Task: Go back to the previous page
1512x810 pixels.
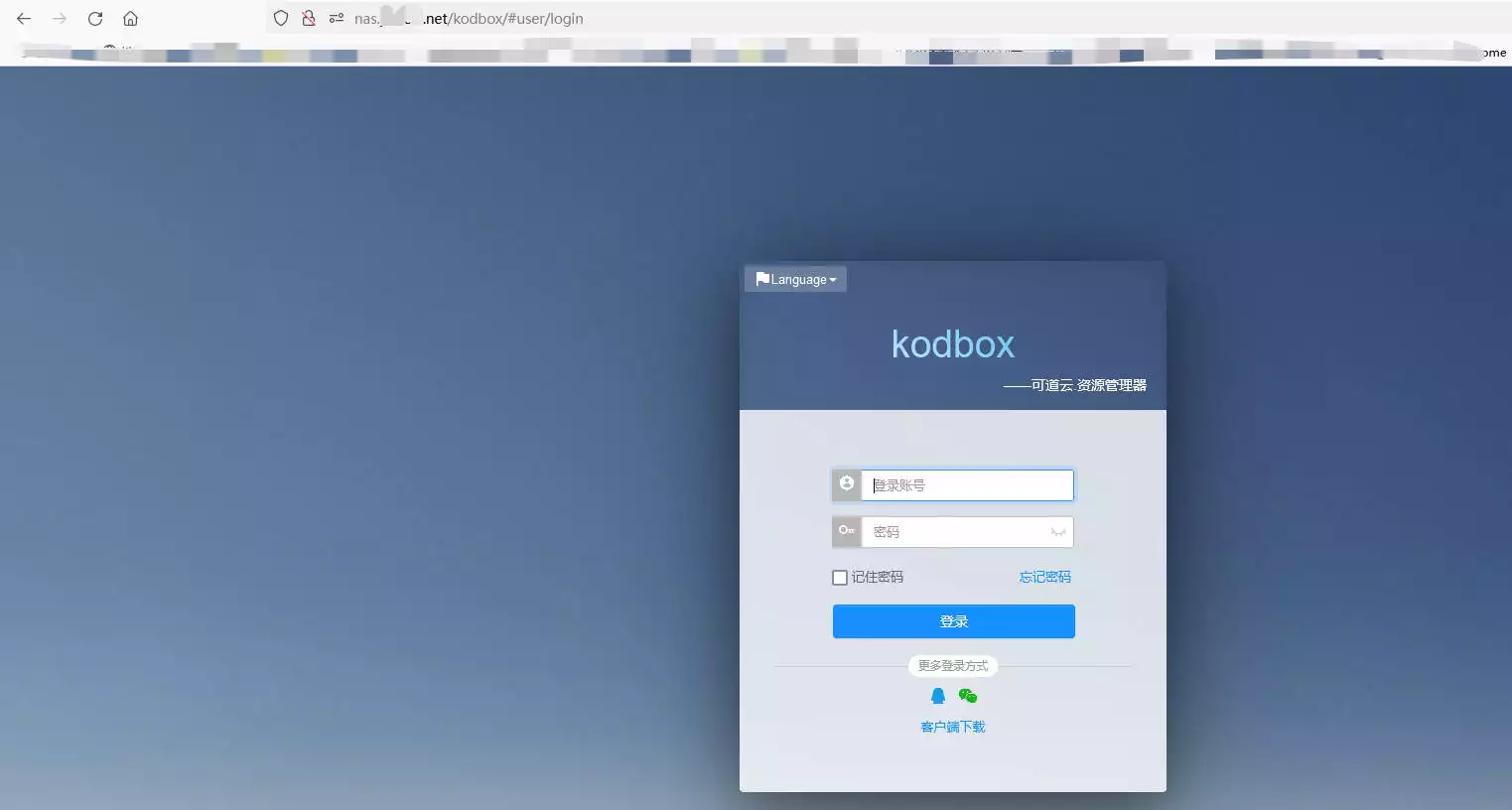Action: (x=24, y=19)
